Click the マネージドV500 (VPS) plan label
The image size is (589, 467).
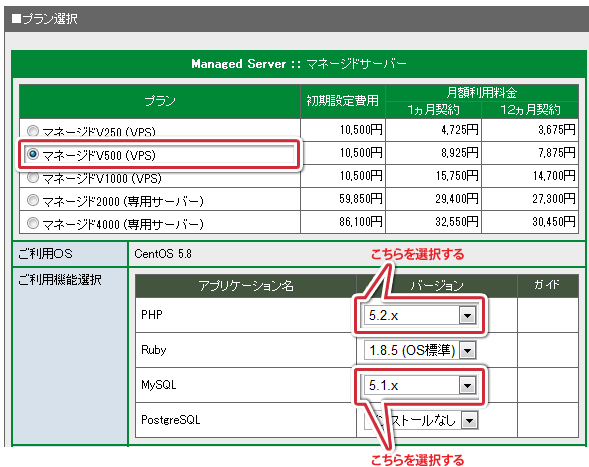[99, 155]
